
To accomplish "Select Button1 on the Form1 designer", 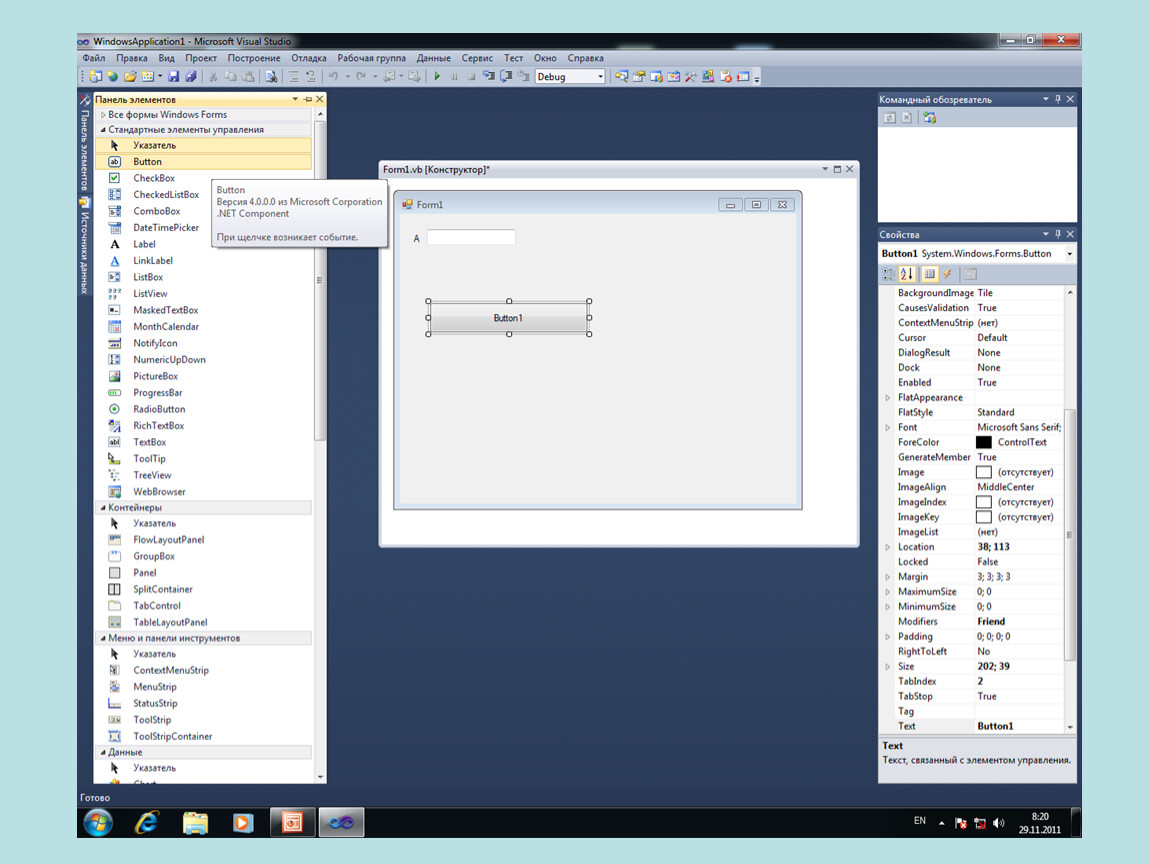I will (x=508, y=318).
